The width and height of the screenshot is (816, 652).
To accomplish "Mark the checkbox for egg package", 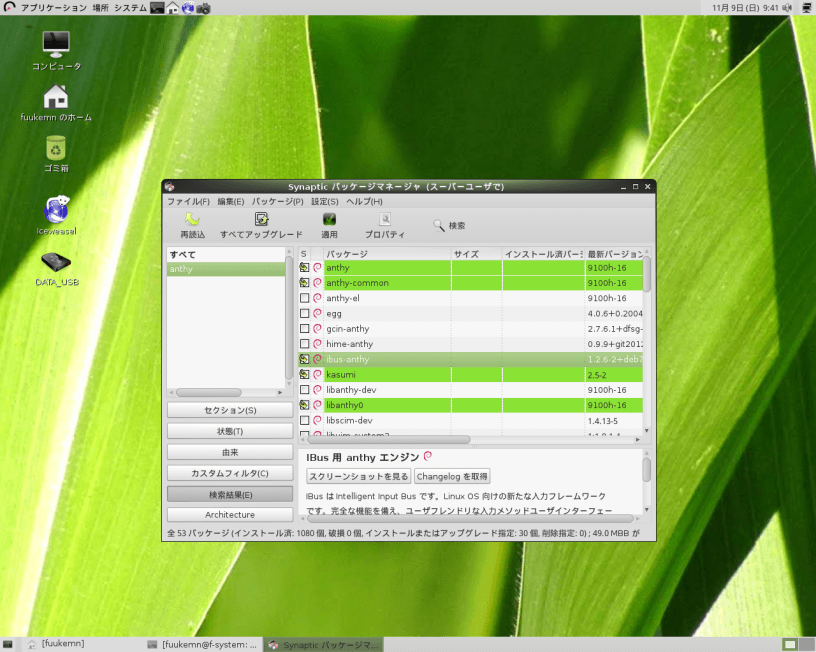I will point(304,313).
